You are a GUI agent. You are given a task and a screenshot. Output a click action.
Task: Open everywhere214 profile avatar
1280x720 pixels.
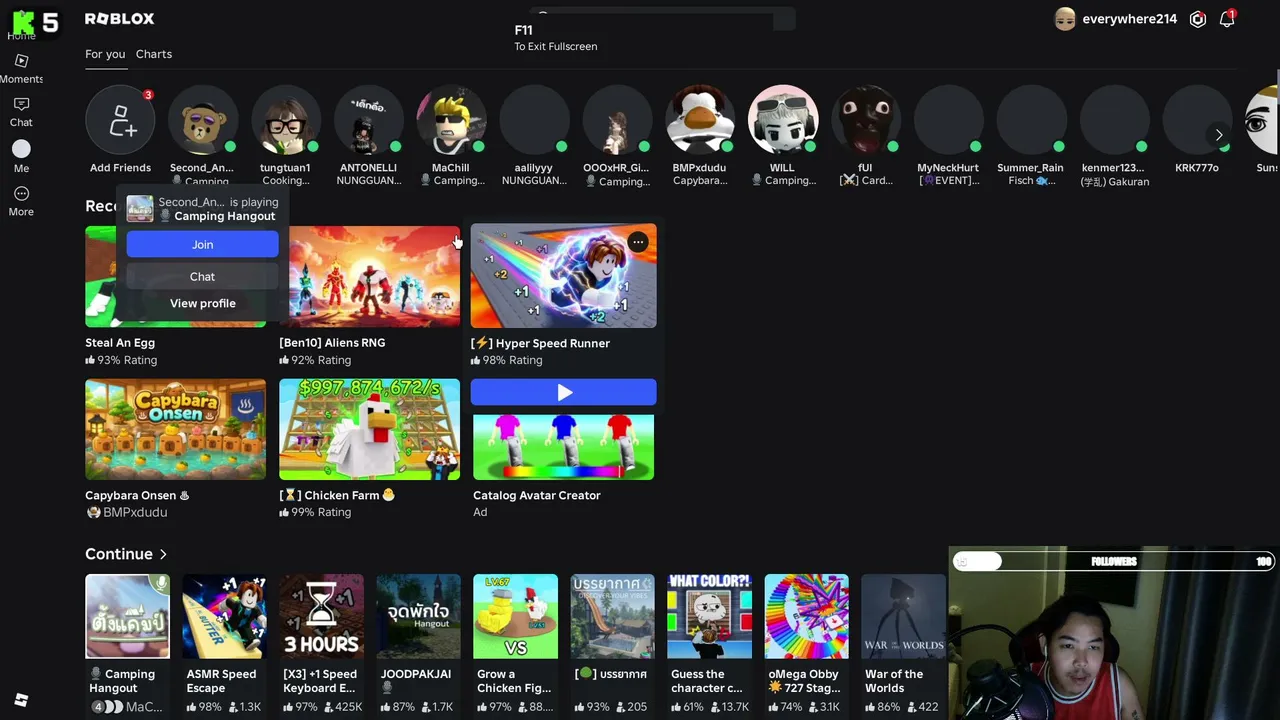click(x=1065, y=19)
